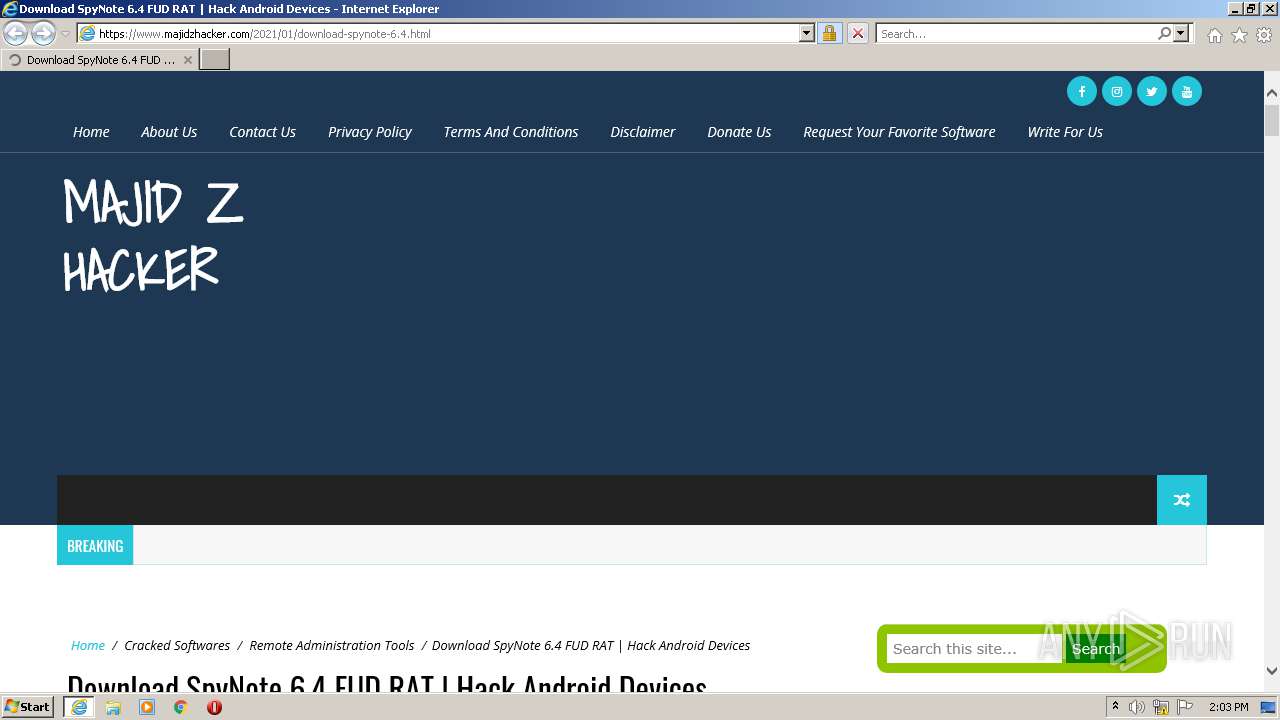Viewport: 1280px width, 720px height.
Task: Close the Download SpyNote tab
Action: (x=187, y=60)
